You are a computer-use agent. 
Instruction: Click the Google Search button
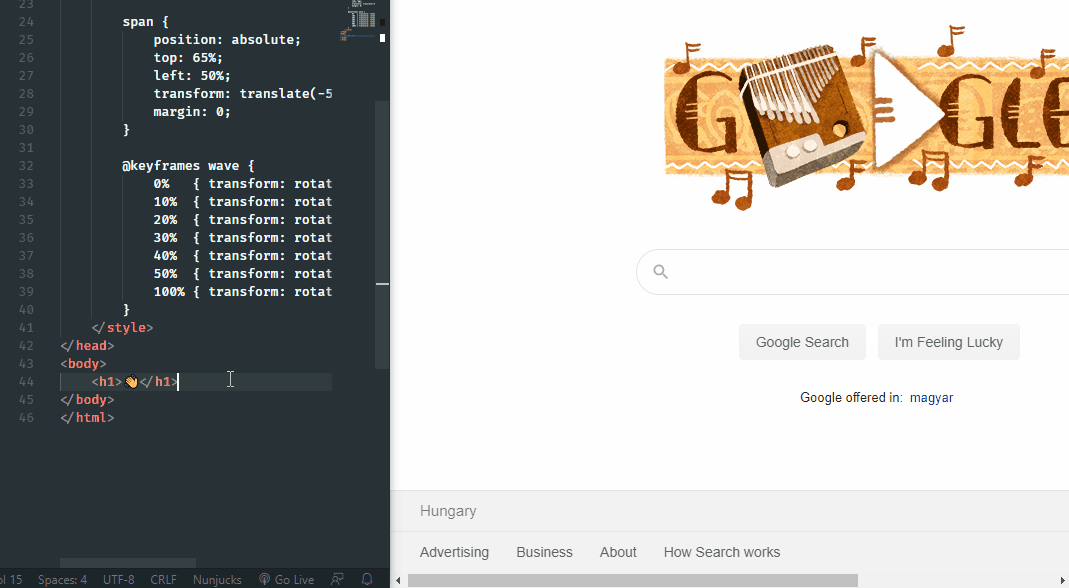(802, 342)
